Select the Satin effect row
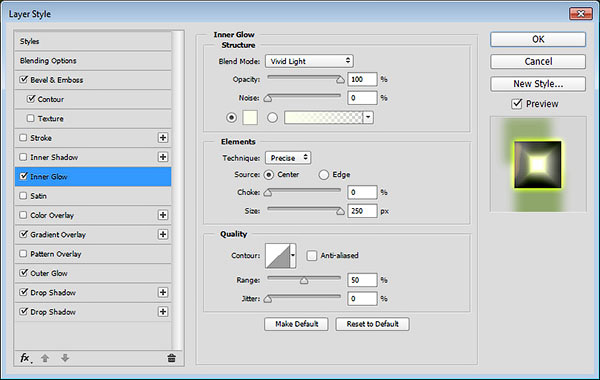 (93, 196)
